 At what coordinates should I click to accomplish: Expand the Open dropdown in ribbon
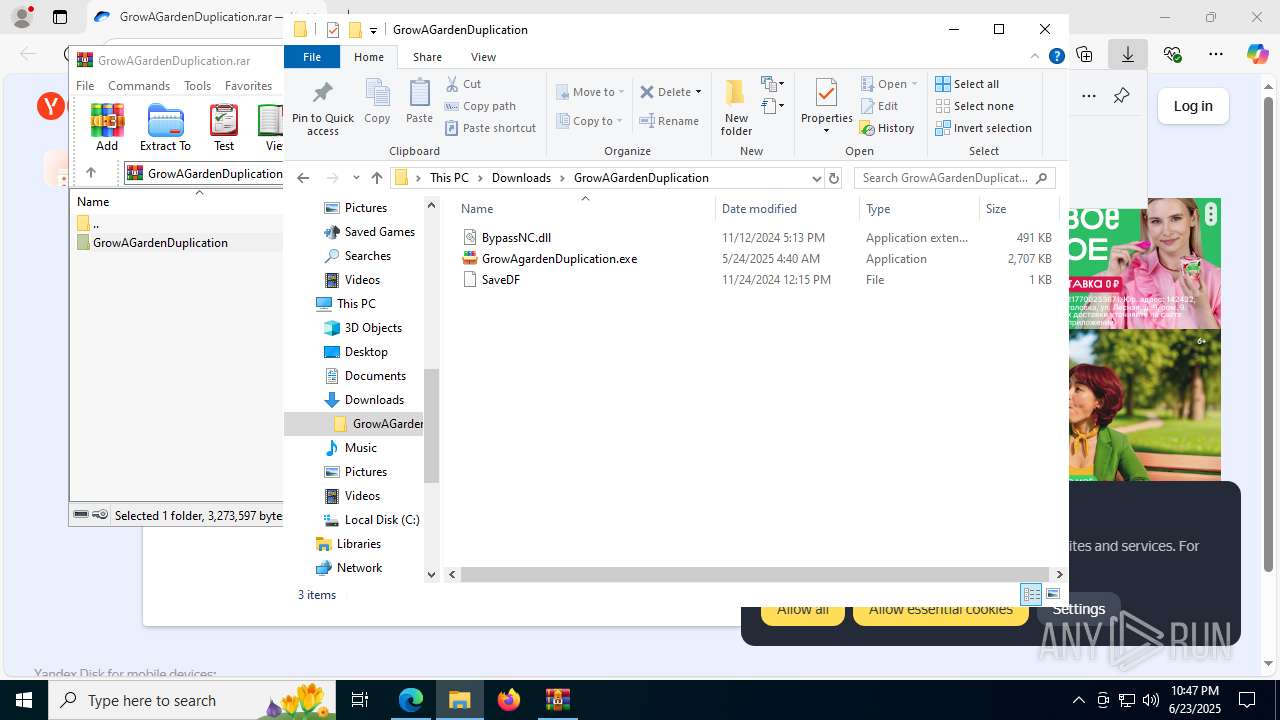[x=914, y=84]
